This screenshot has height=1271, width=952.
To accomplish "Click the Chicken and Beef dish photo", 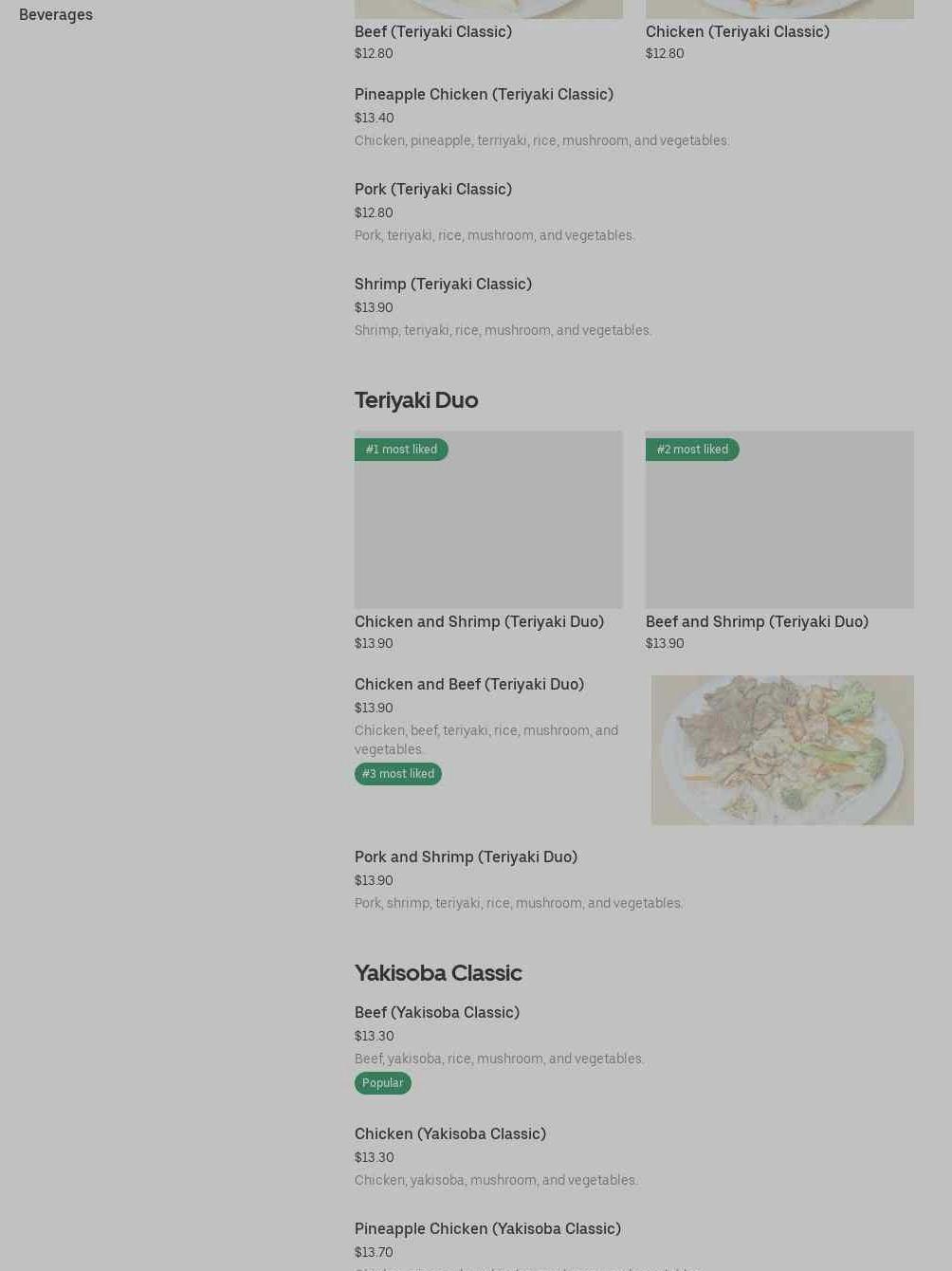I will [x=782, y=749].
